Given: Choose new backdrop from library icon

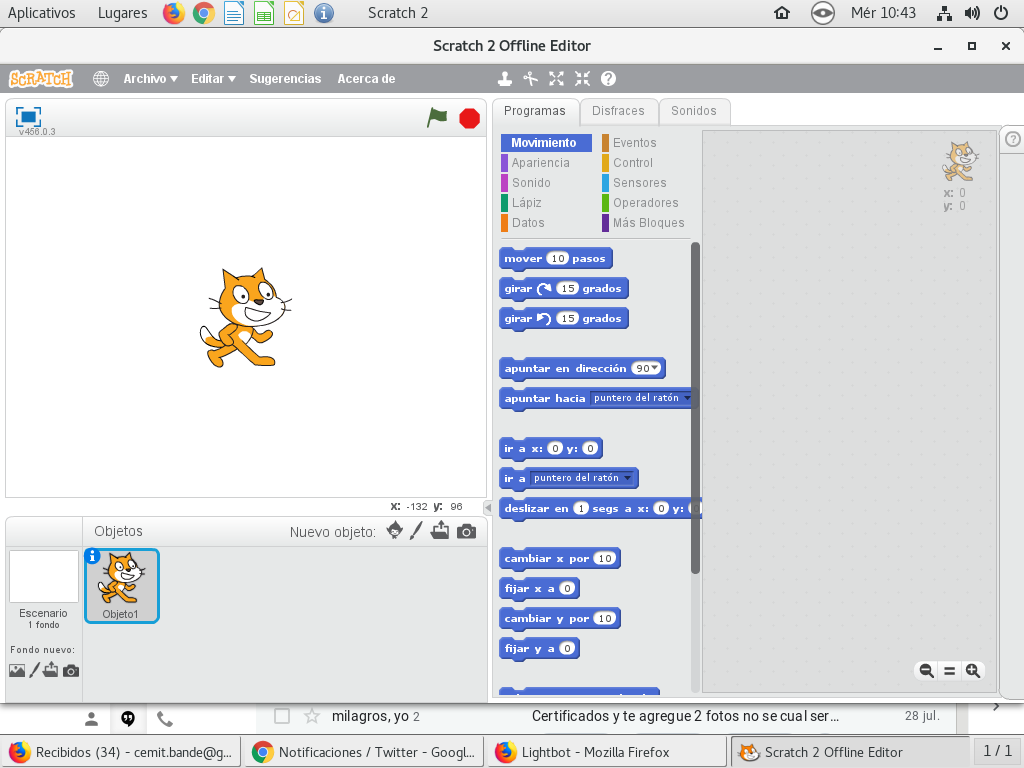Looking at the screenshot, I should [17, 671].
